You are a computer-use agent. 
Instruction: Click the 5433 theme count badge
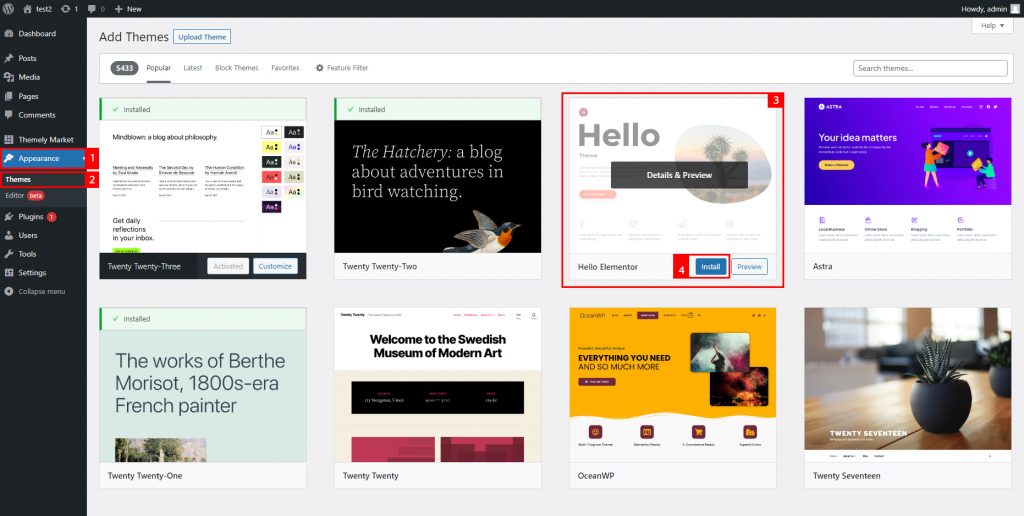[124, 68]
